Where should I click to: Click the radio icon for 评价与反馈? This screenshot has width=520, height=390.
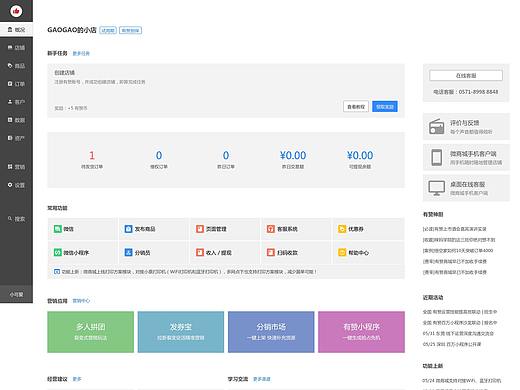click(x=437, y=127)
